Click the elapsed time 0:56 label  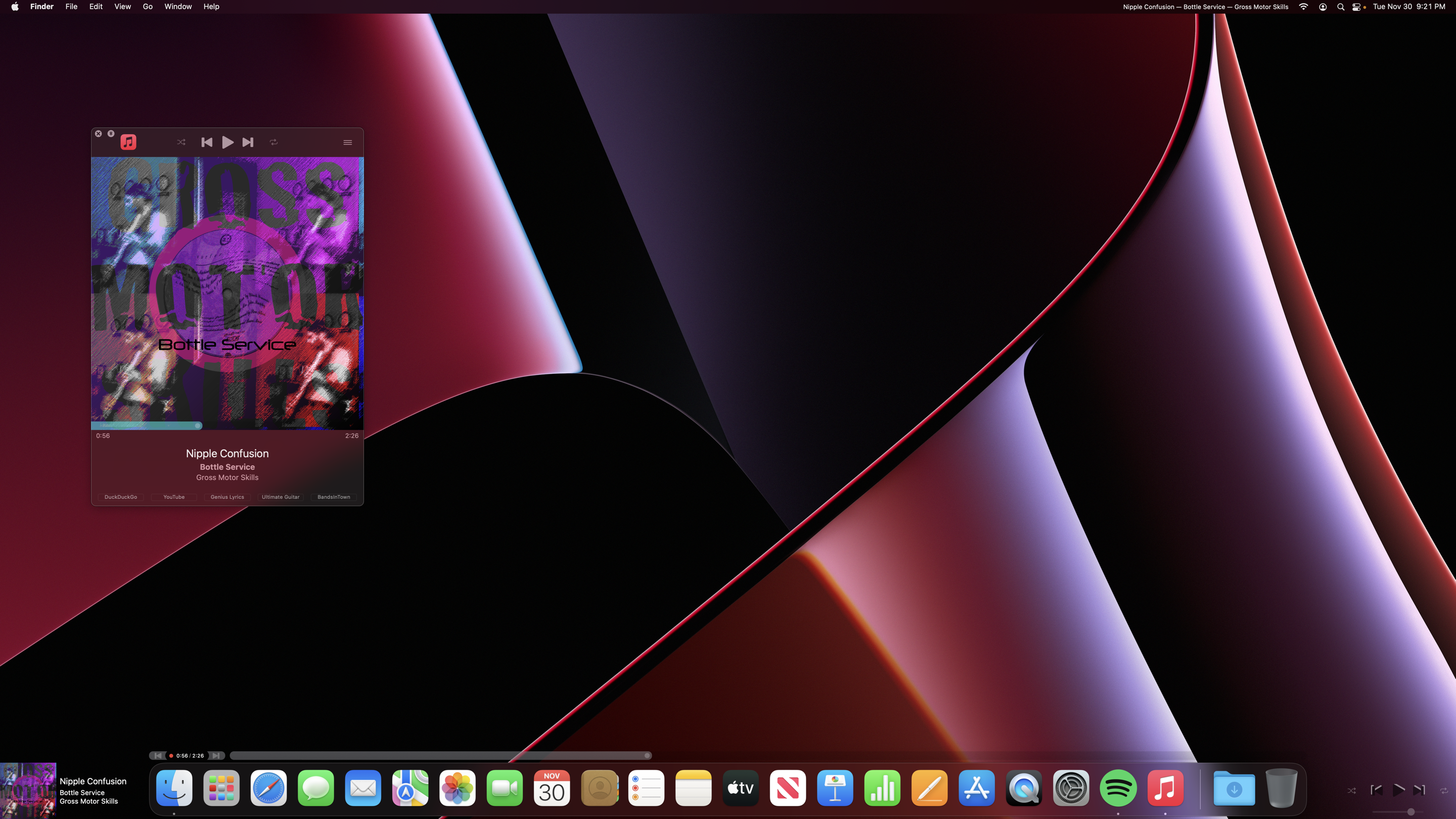(x=103, y=436)
